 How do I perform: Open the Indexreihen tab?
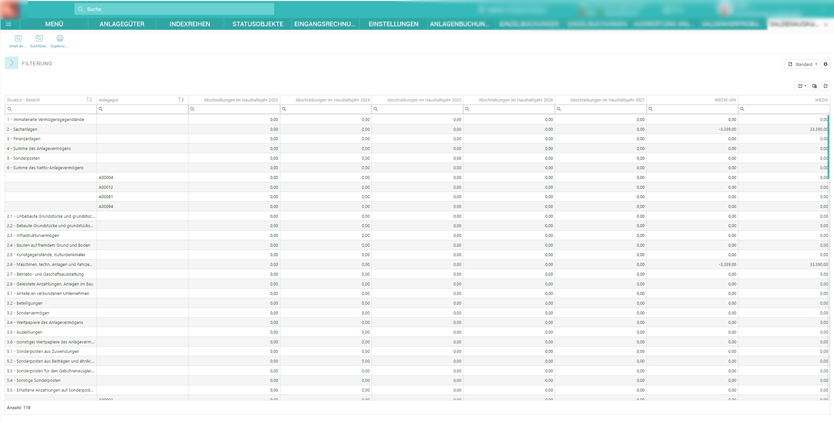coord(189,24)
